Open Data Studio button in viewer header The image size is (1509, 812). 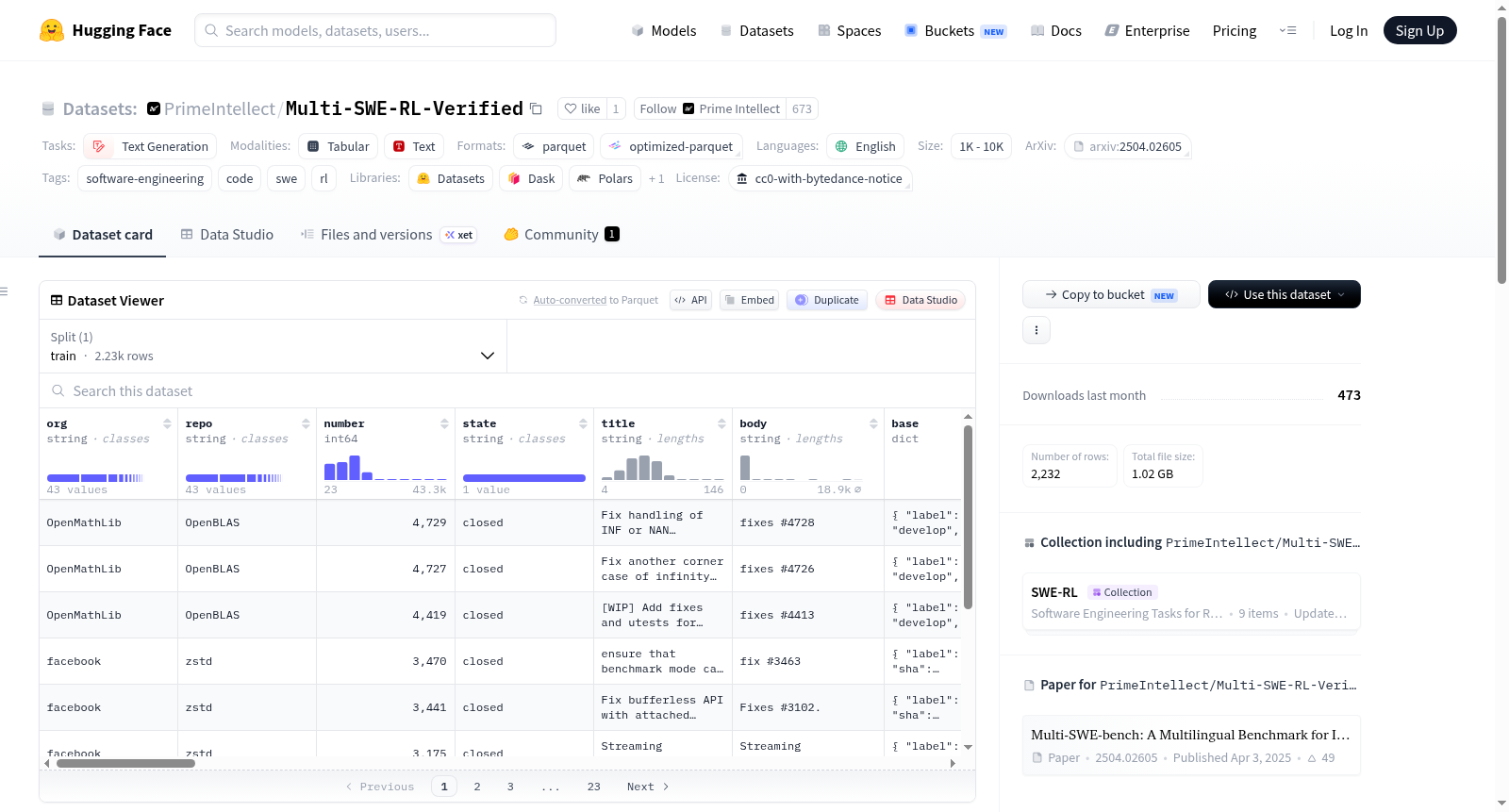pyautogui.click(x=920, y=300)
